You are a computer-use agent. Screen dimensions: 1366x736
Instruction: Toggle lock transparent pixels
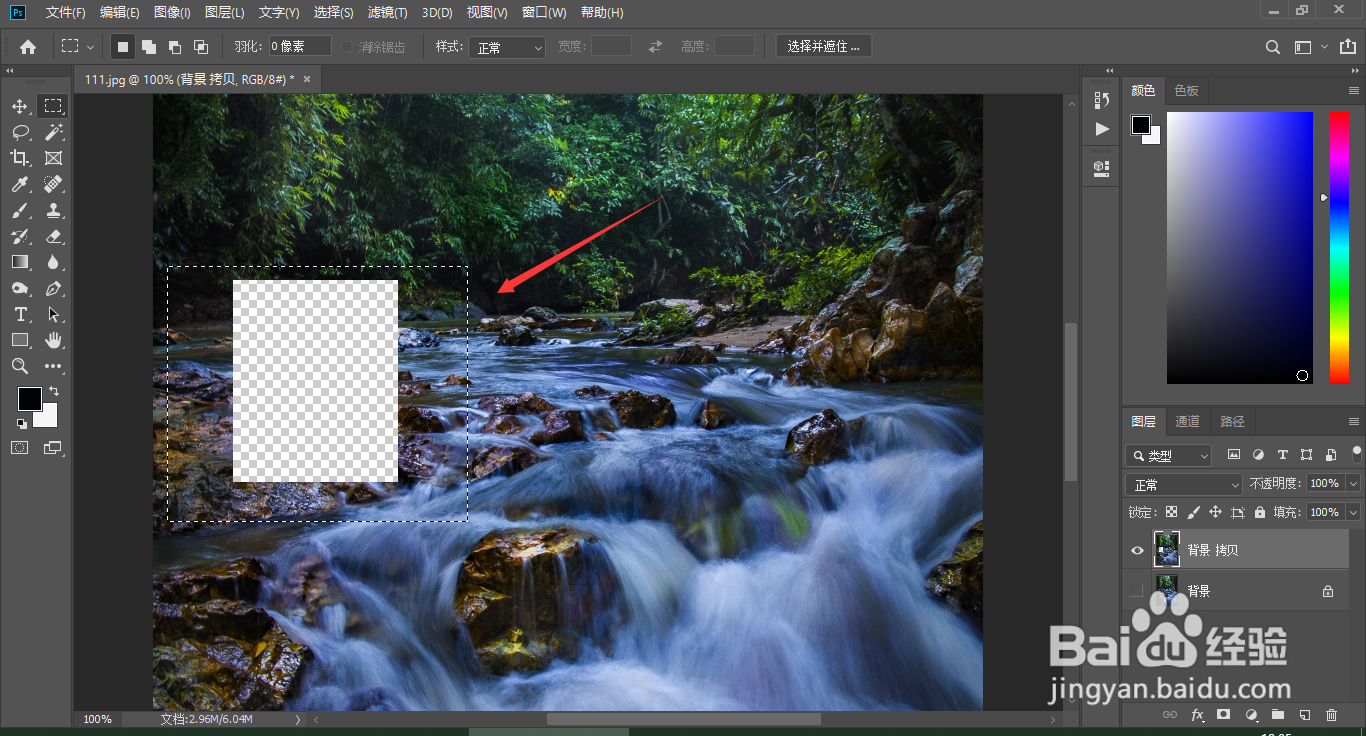[x=1171, y=512]
